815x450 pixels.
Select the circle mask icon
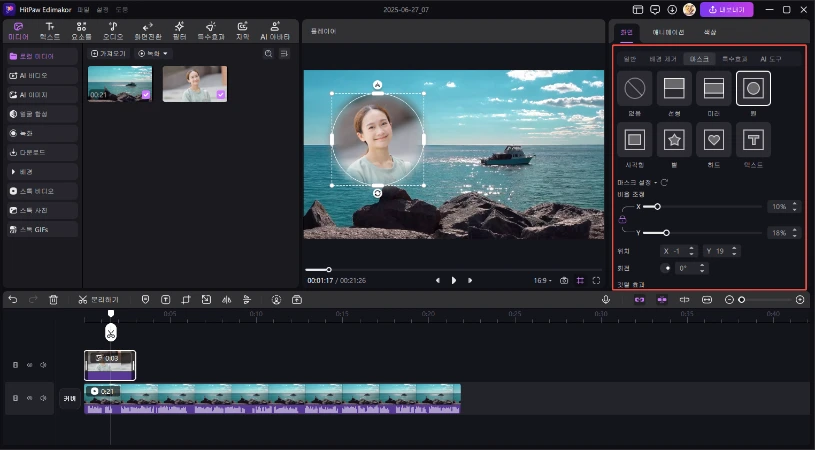(753, 88)
